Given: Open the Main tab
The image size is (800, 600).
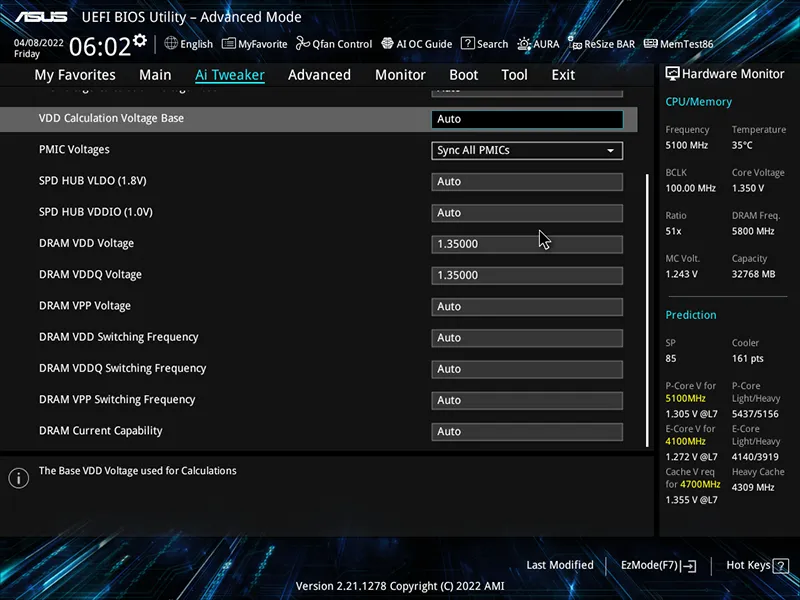Looking at the screenshot, I should click(155, 75).
